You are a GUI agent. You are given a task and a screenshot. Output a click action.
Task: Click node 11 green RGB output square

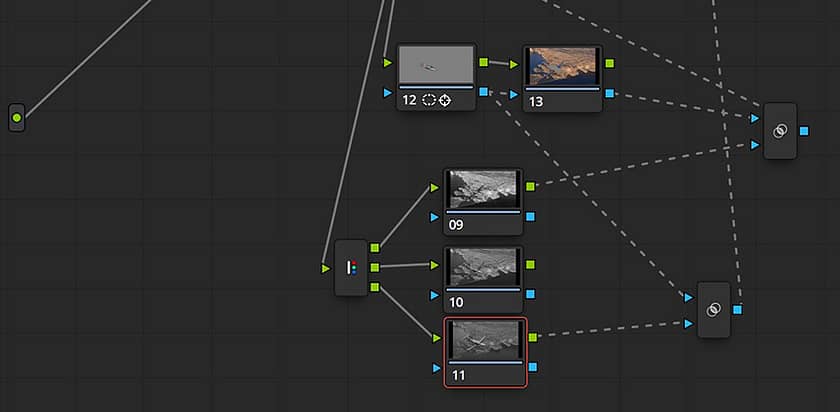pyautogui.click(x=532, y=337)
